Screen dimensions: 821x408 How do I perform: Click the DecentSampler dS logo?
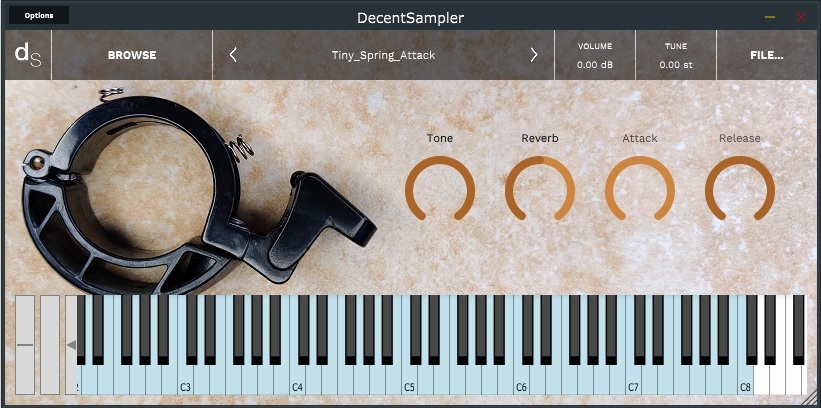[28, 55]
